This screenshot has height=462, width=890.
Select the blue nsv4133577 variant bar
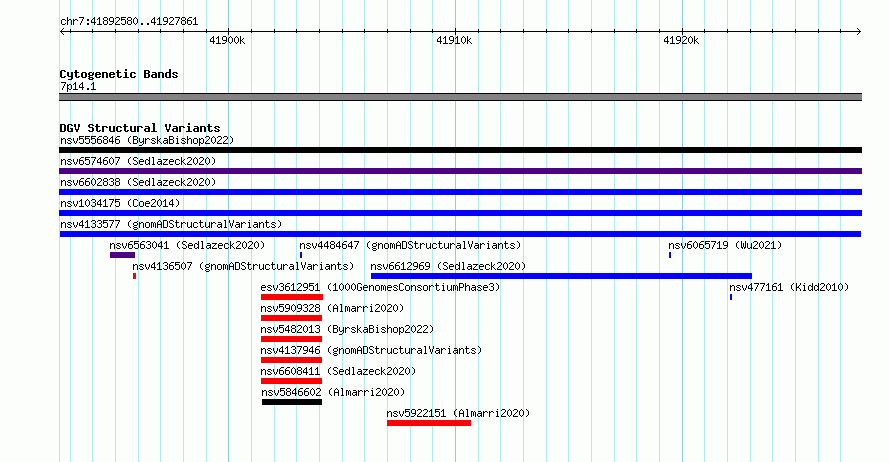(x=460, y=234)
